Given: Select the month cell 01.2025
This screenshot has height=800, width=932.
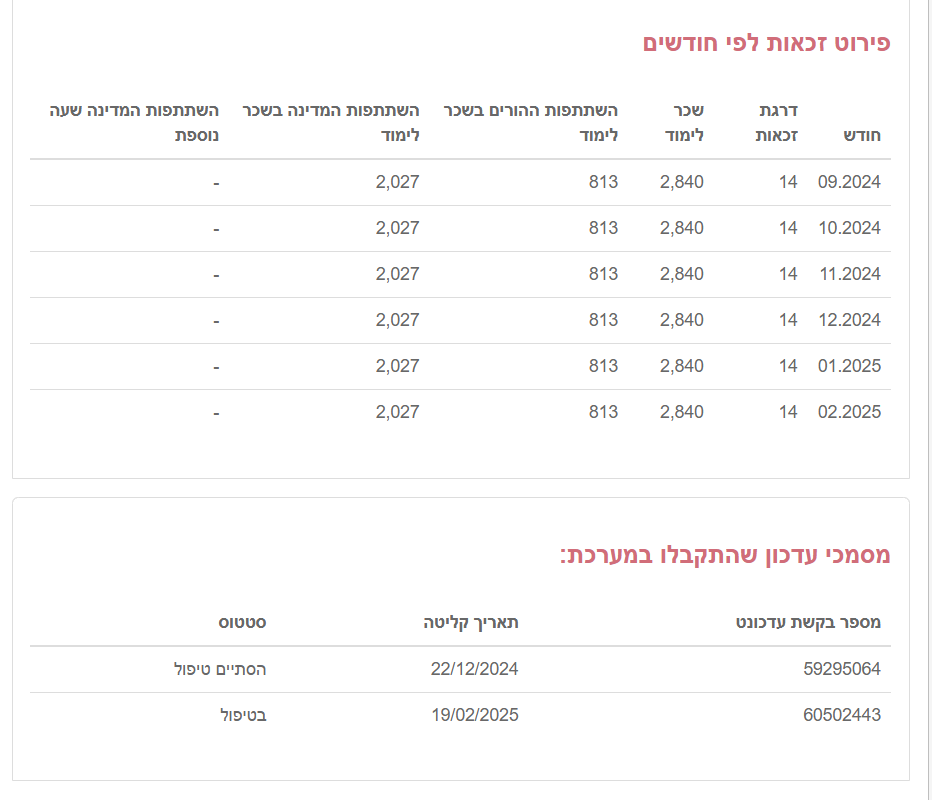Looking at the screenshot, I should (849, 366).
